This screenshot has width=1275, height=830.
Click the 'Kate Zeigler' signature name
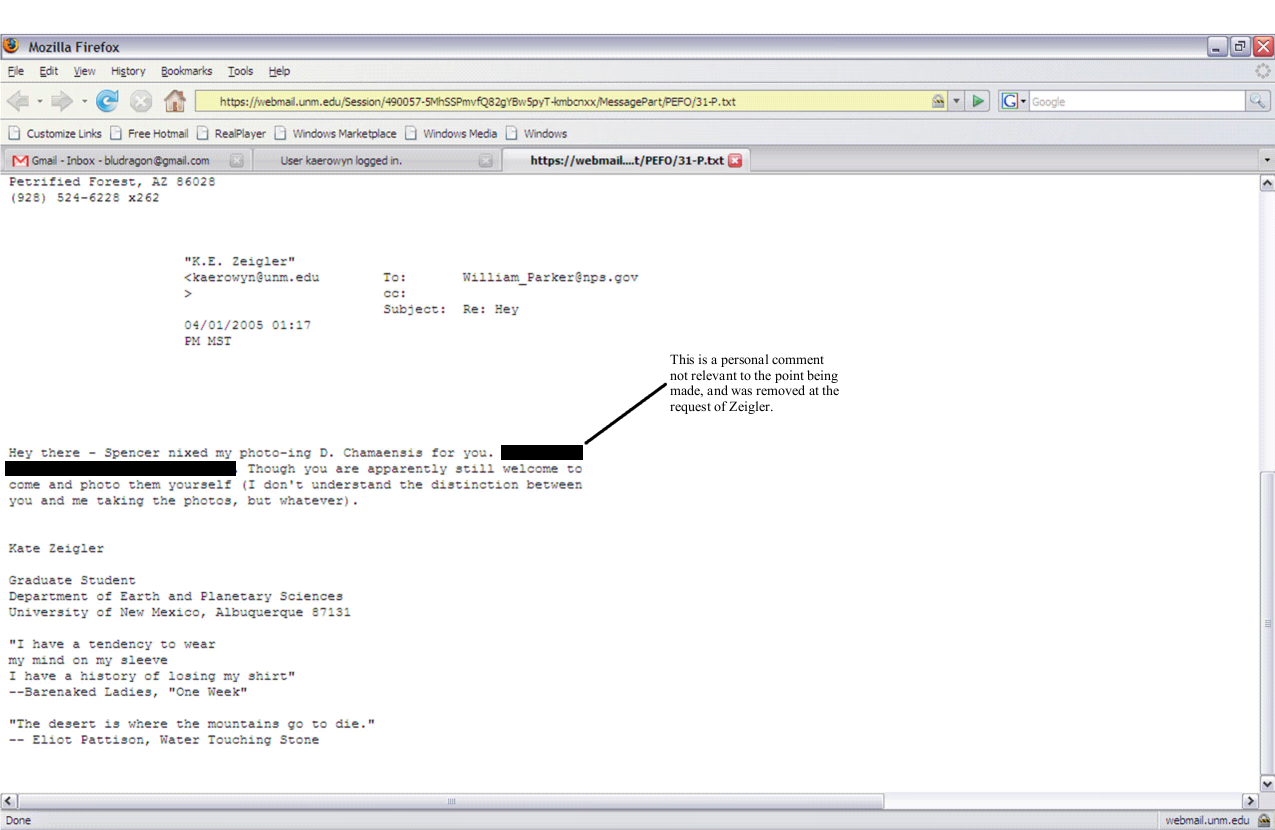click(56, 548)
